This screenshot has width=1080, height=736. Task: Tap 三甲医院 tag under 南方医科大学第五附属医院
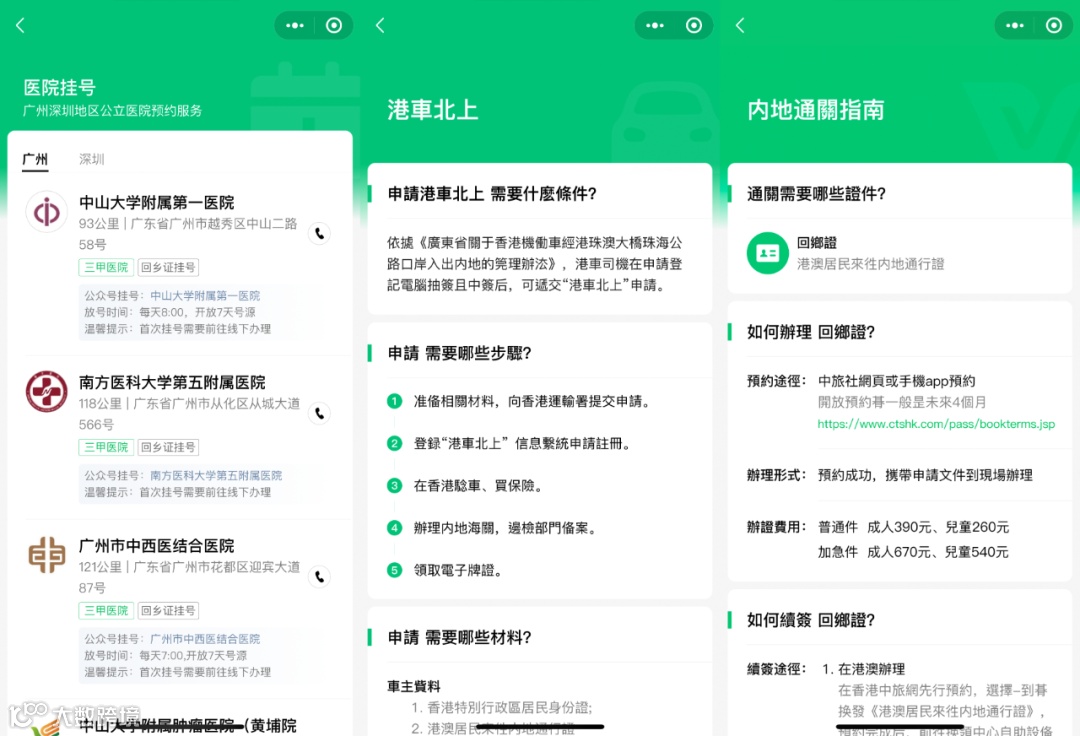pyautogui.click(x=106, y=447)
